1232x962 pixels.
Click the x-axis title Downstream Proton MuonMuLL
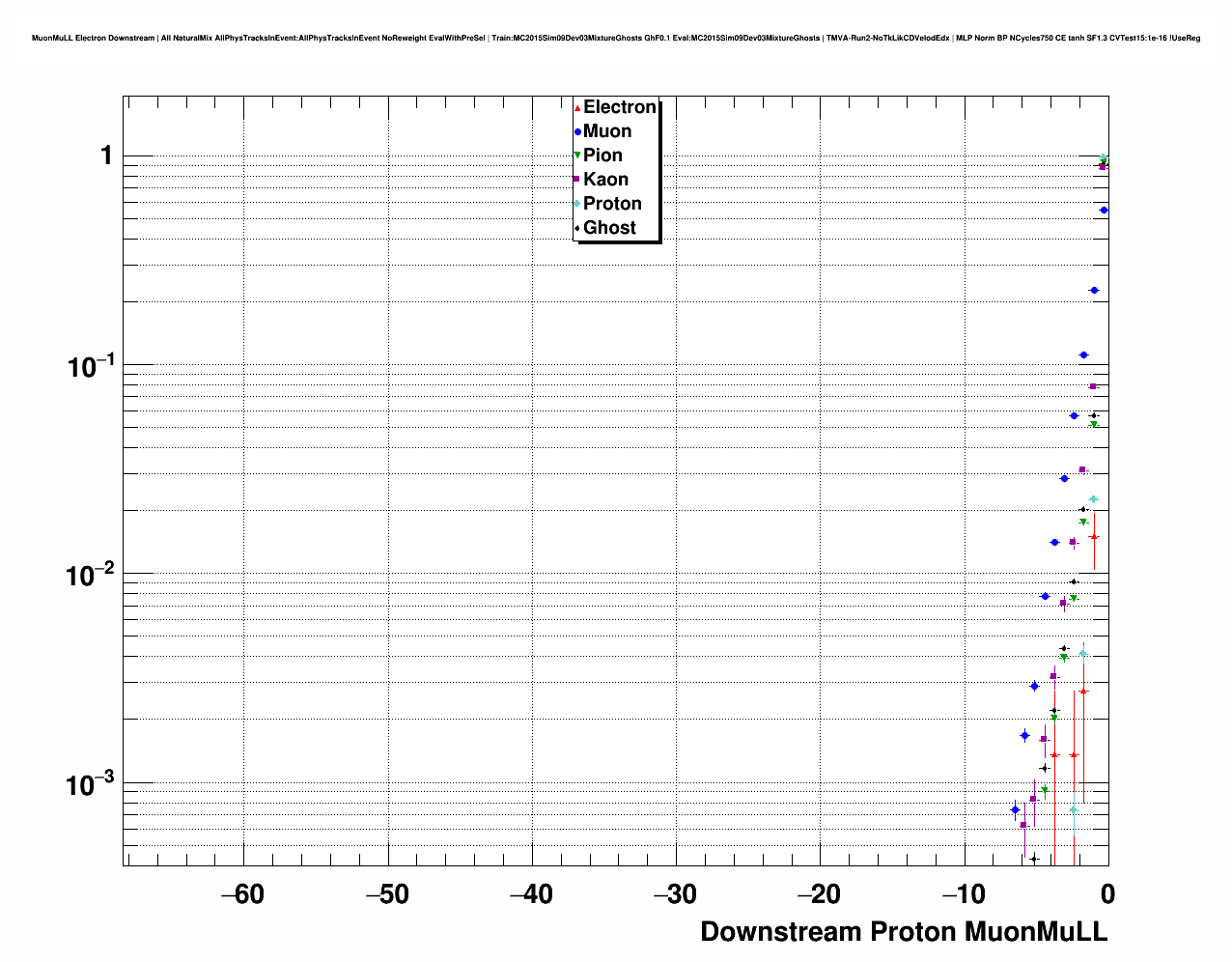pos(904,932)
